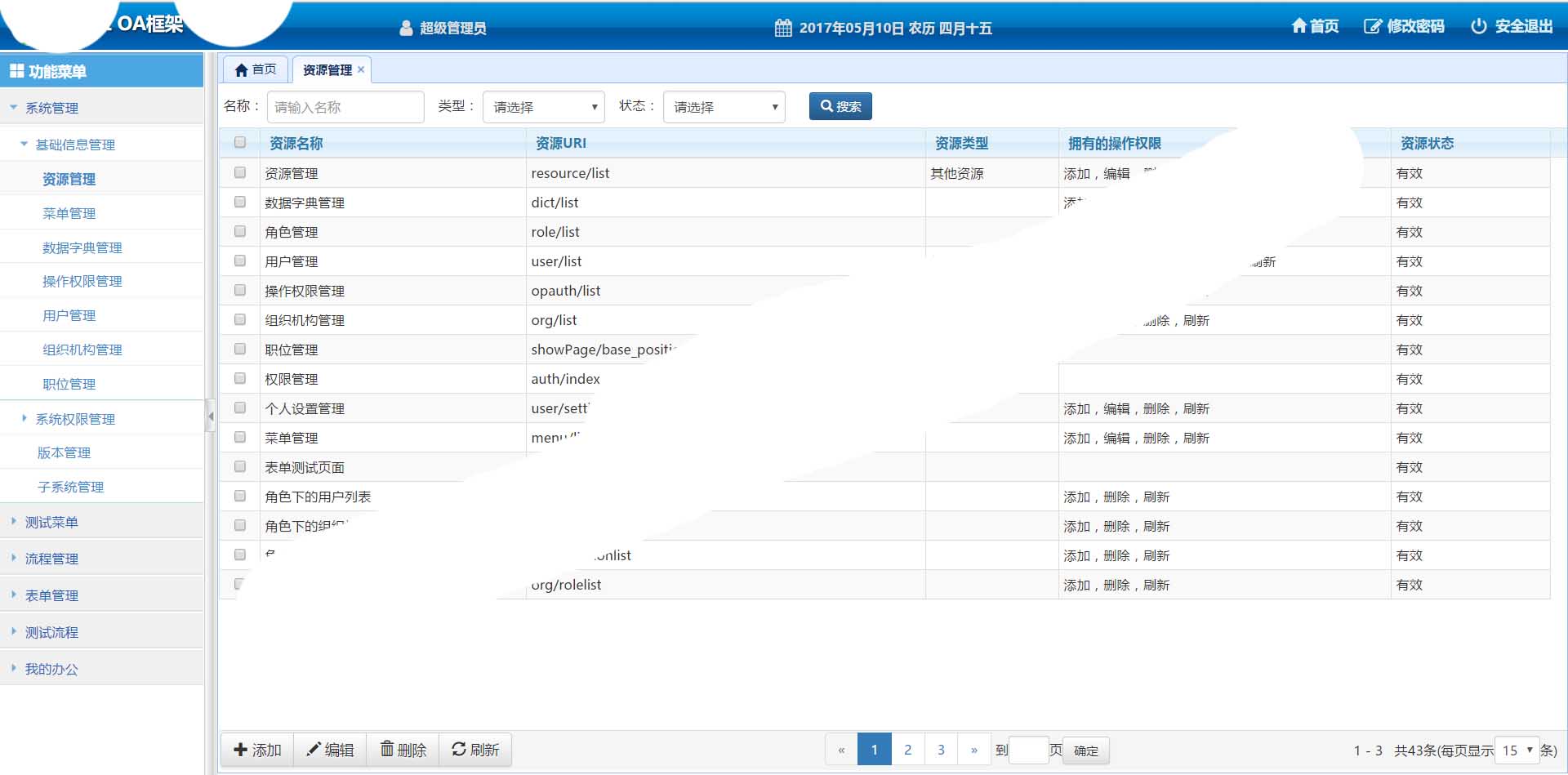Click the 确定 page jump button
1568x775 pixels.
coord(1085,751)
